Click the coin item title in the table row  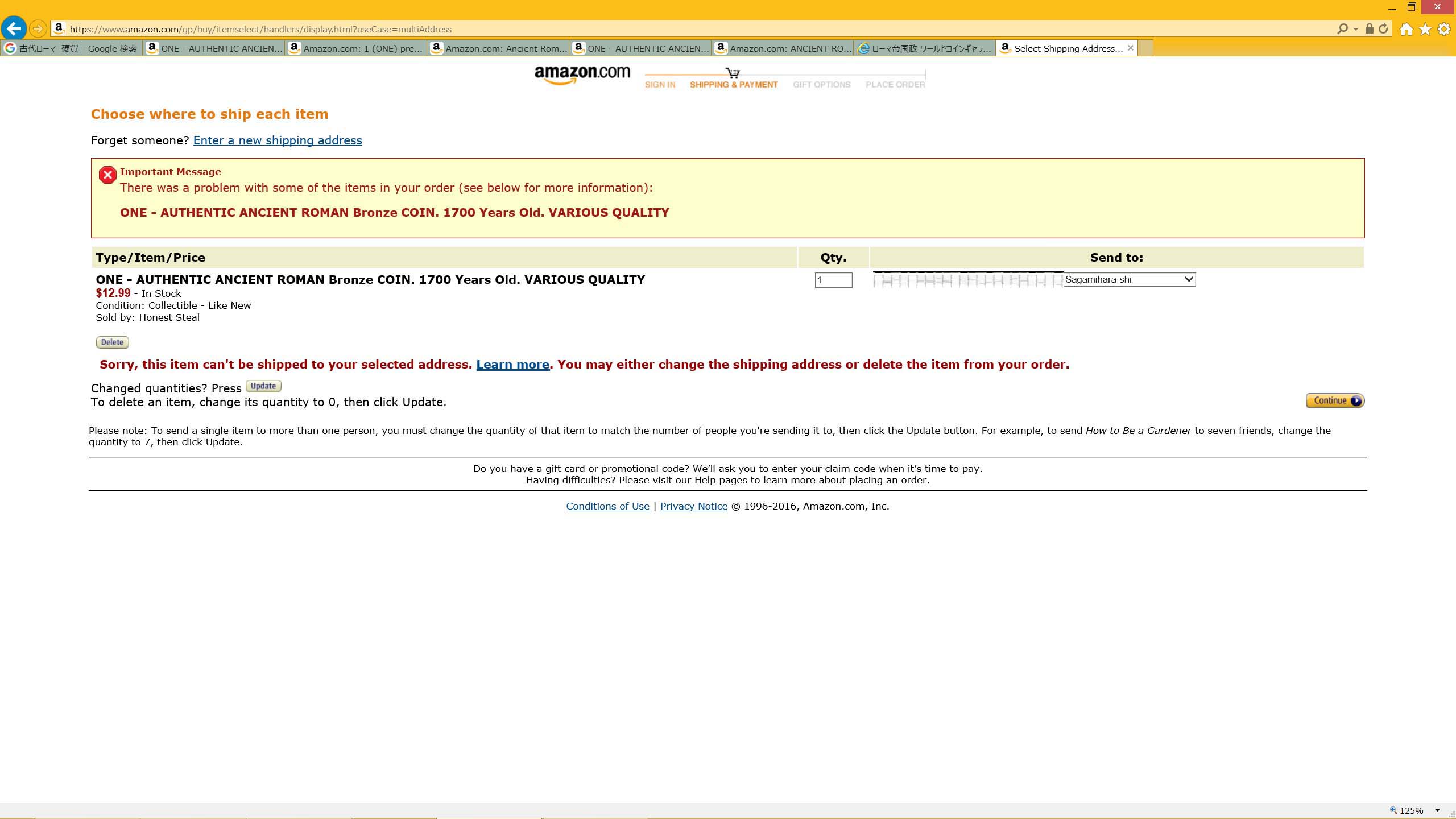click(370, 280)
